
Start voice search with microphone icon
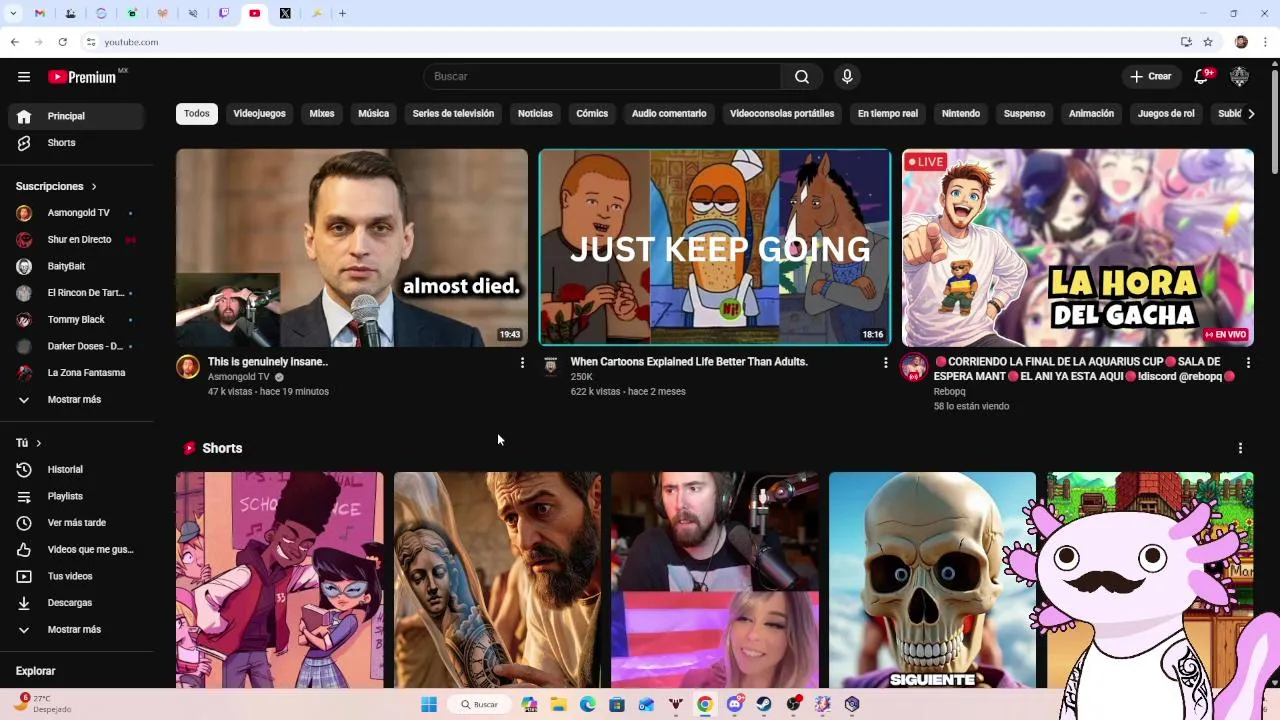coord(847,77)
